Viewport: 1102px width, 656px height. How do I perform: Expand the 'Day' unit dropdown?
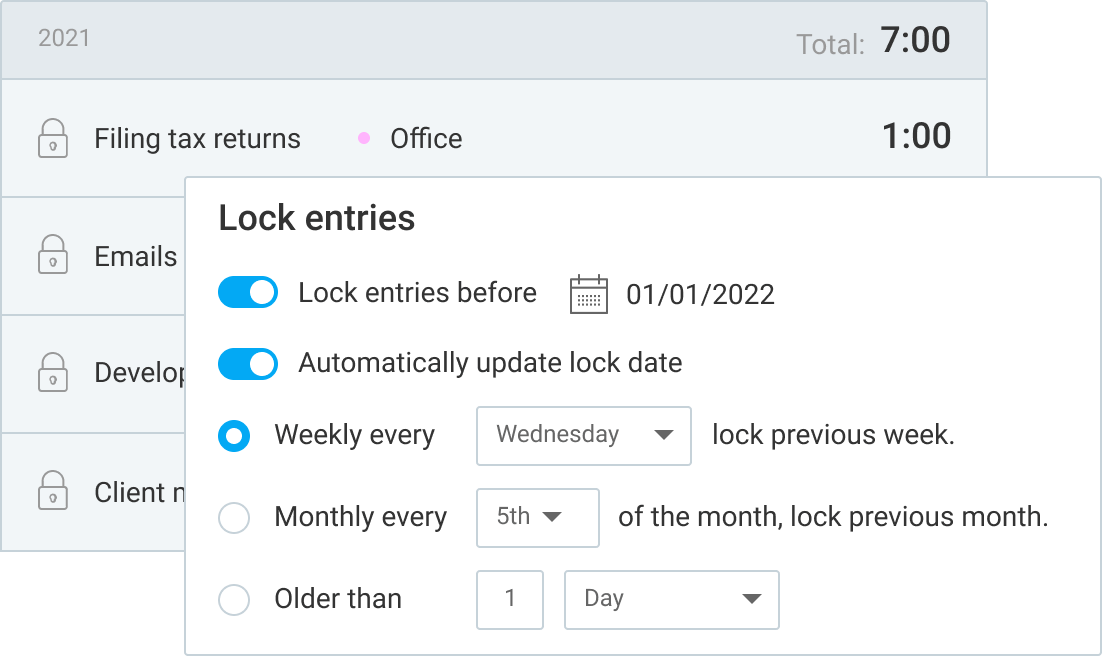tap(671, 600)
